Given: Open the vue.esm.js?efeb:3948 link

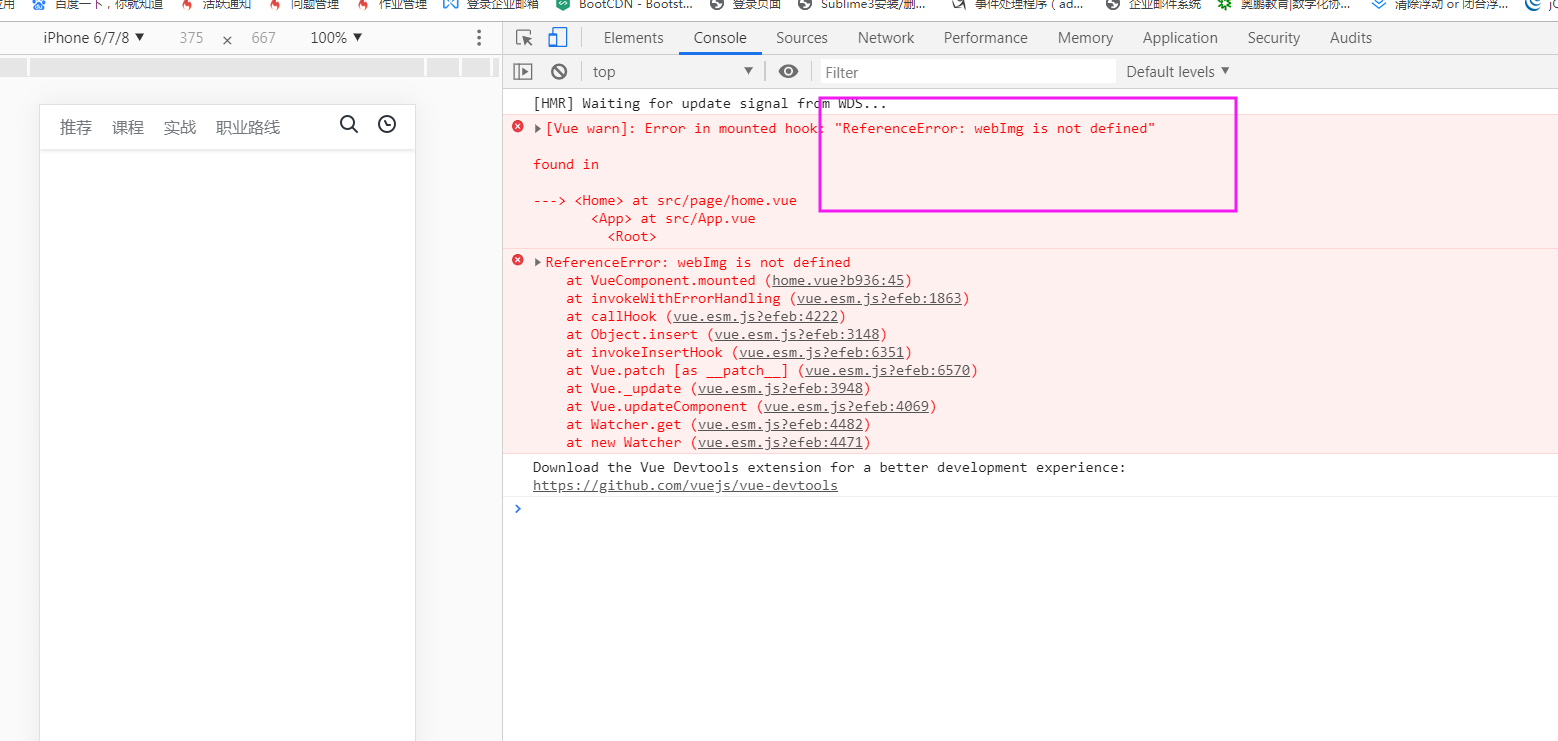Looking at the screenshot, I should (x=781, y=388).
